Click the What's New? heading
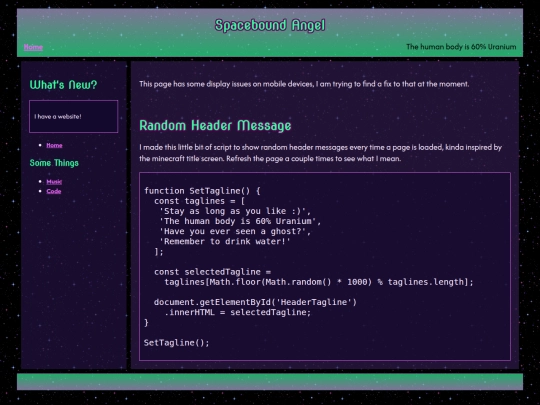 coord(63,84)
